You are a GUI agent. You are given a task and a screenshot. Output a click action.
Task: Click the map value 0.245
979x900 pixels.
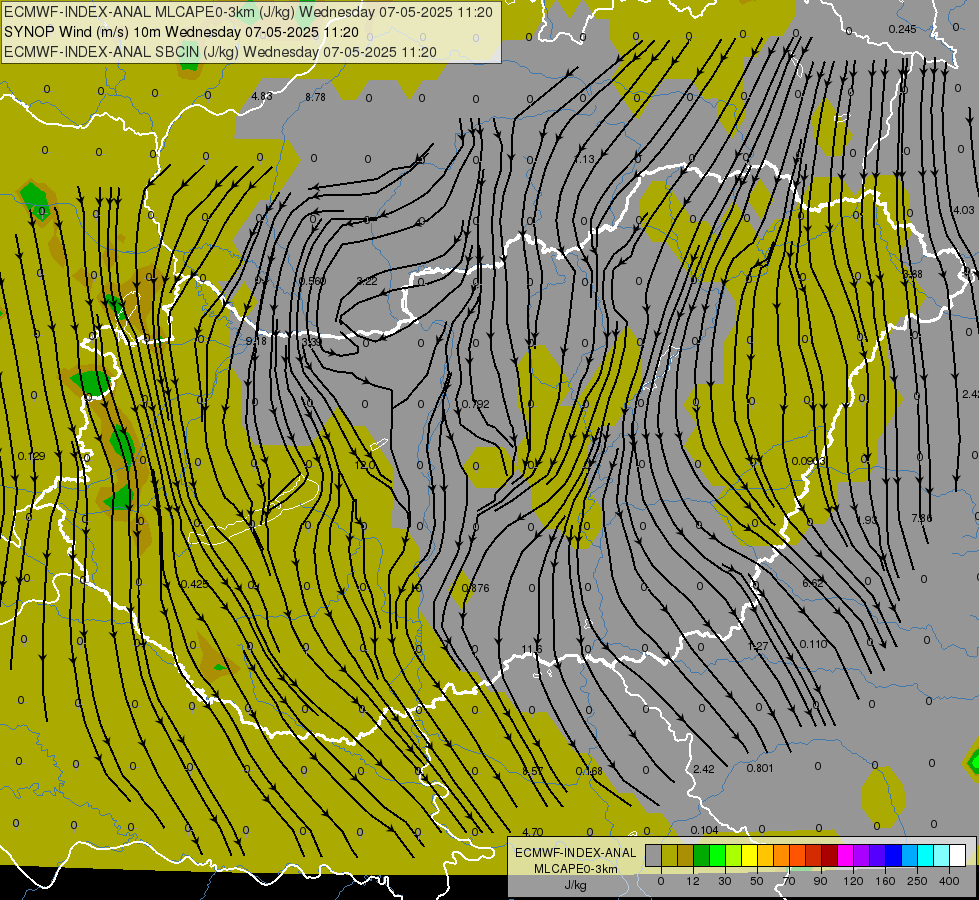(x=902, y=29)
